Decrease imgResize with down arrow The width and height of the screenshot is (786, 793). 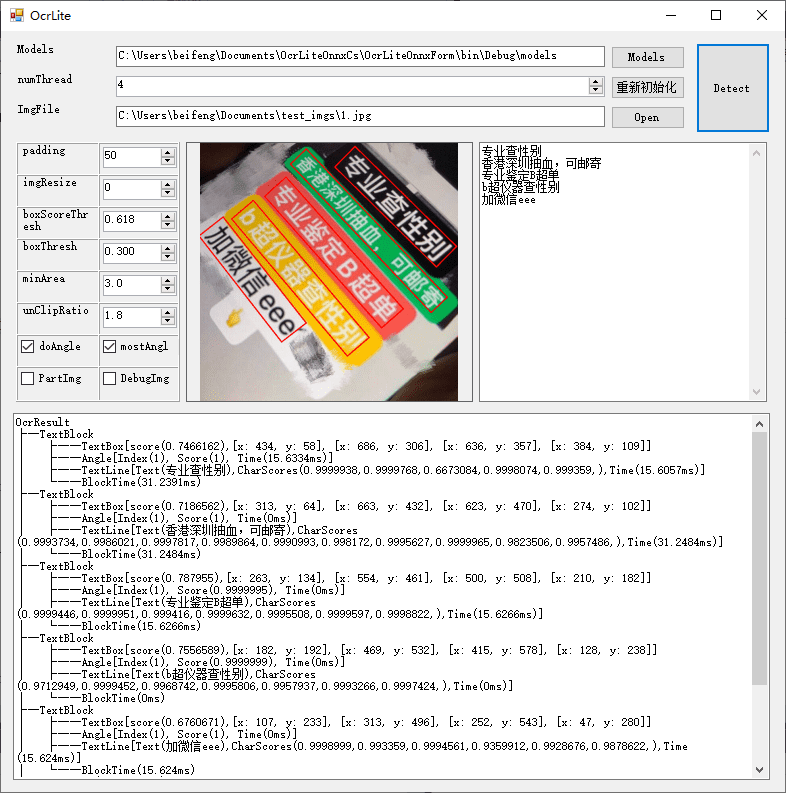(x=168, y=193)
